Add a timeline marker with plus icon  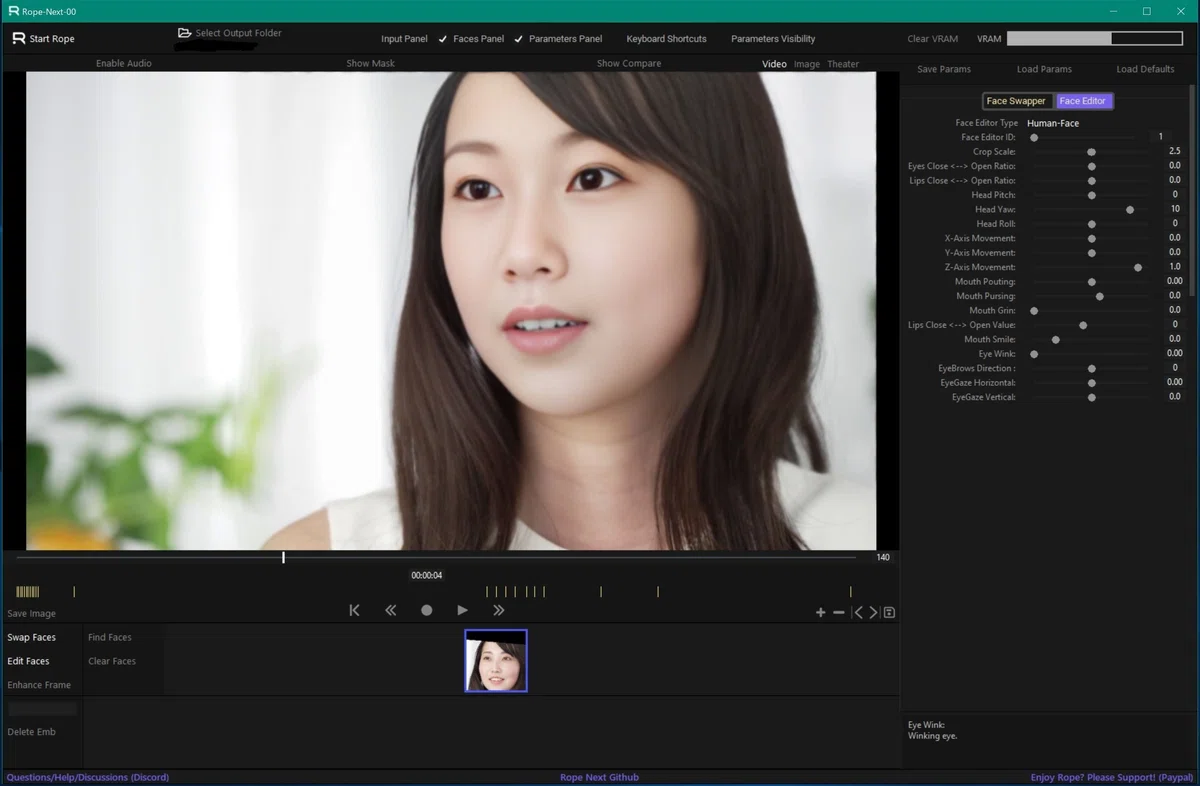coord(821,613)
